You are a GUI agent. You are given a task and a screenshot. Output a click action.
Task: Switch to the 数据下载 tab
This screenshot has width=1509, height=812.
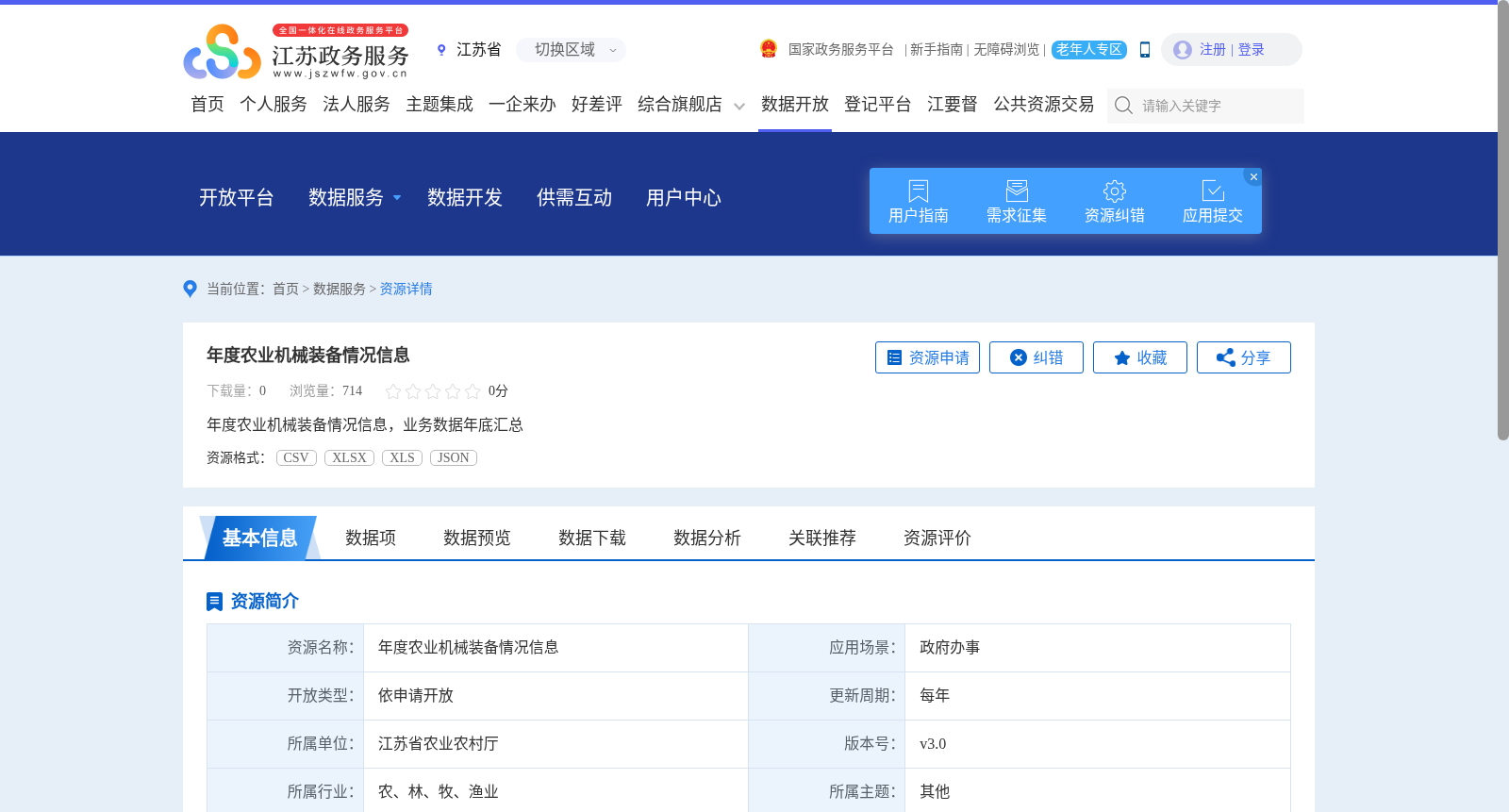(592, 538)
